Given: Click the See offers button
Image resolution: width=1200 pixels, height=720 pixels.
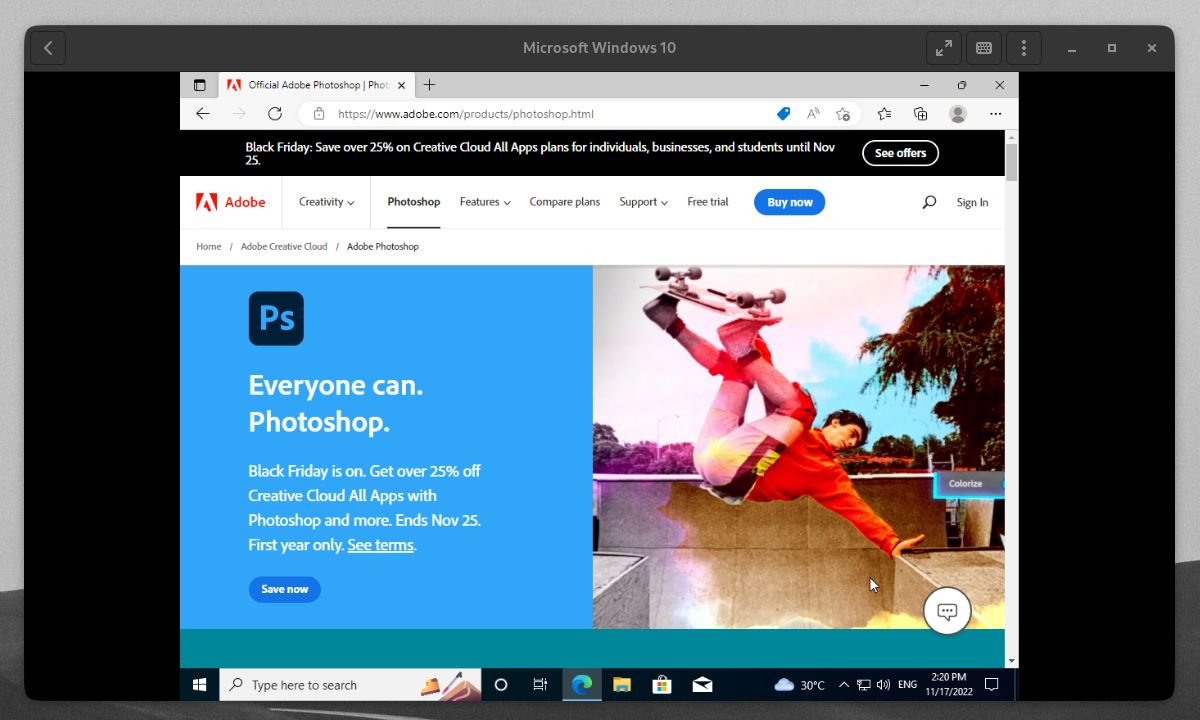Looking at the screenshot, I should tap(900, 153).
